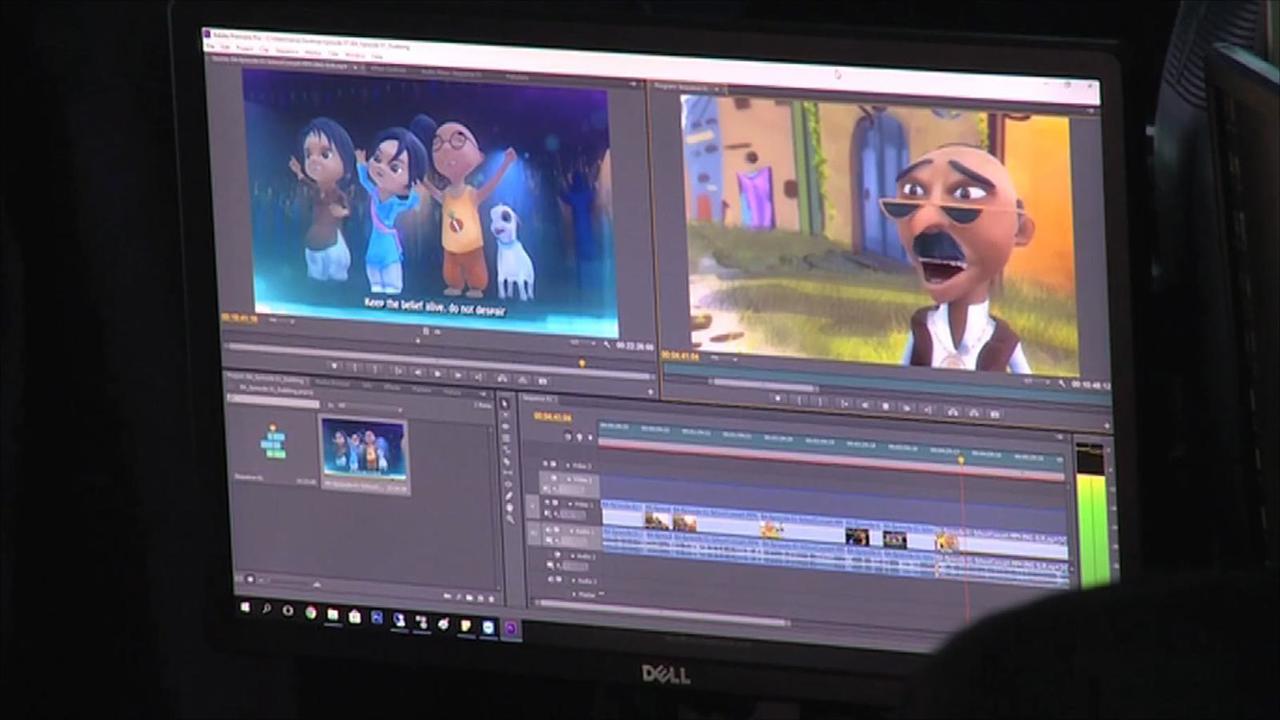This screenshot has height=720, width=1280.
Task: Select the Slip tool
Action: pos(508,472)
